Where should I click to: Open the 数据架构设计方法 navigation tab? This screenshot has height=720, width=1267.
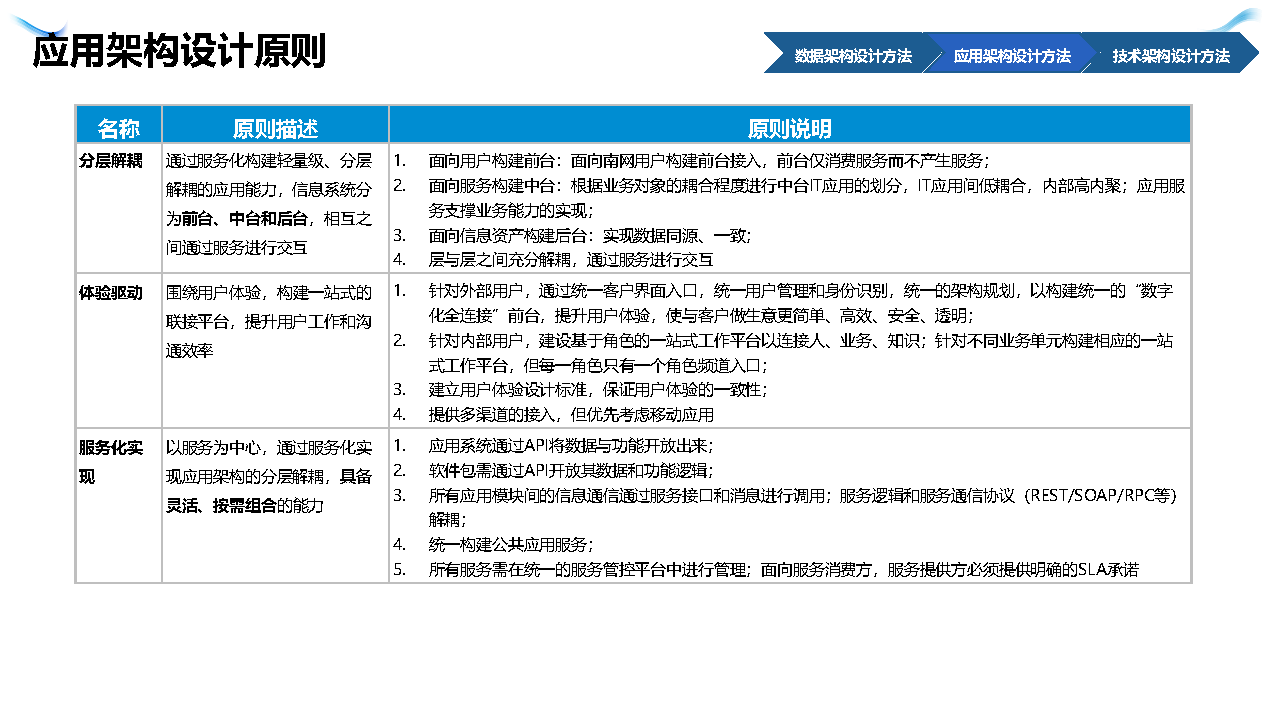pyautogui.click(x=852, y=56)
